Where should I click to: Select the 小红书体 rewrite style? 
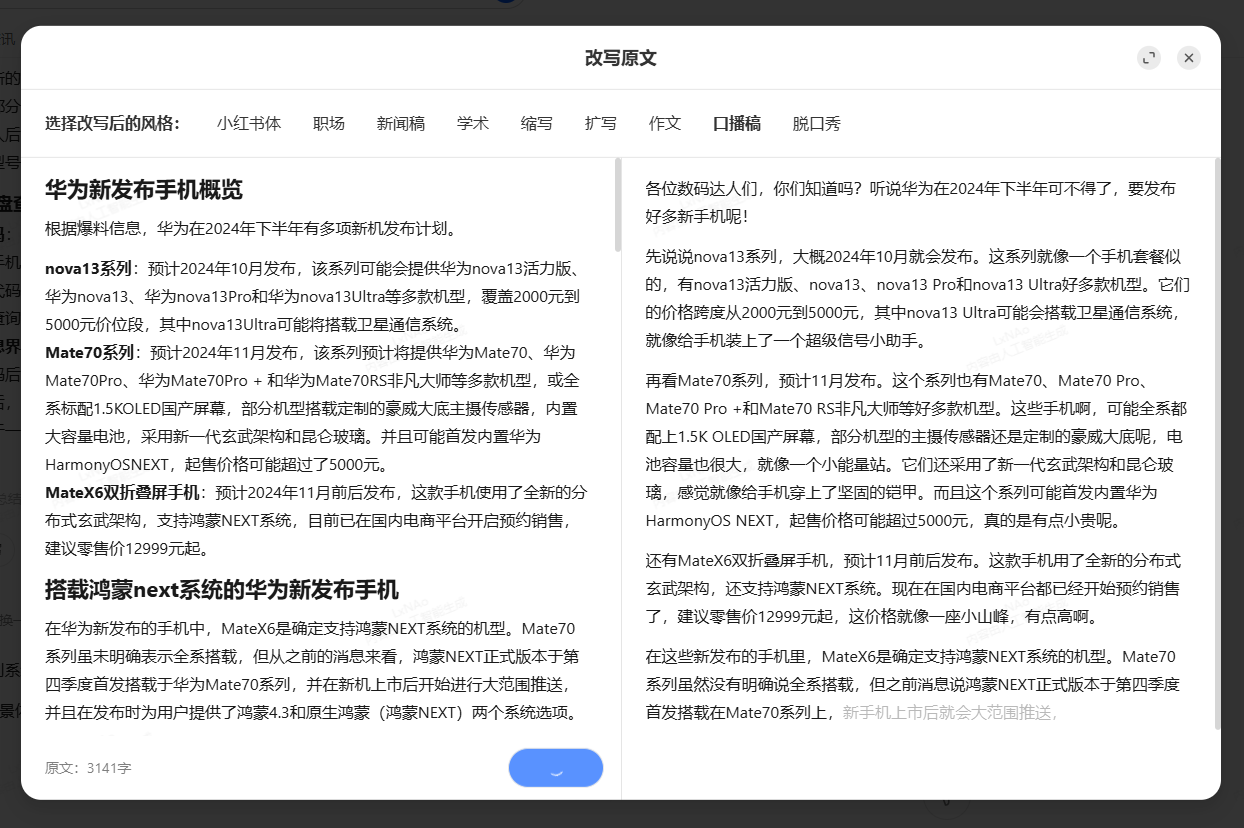coord(249,123)
